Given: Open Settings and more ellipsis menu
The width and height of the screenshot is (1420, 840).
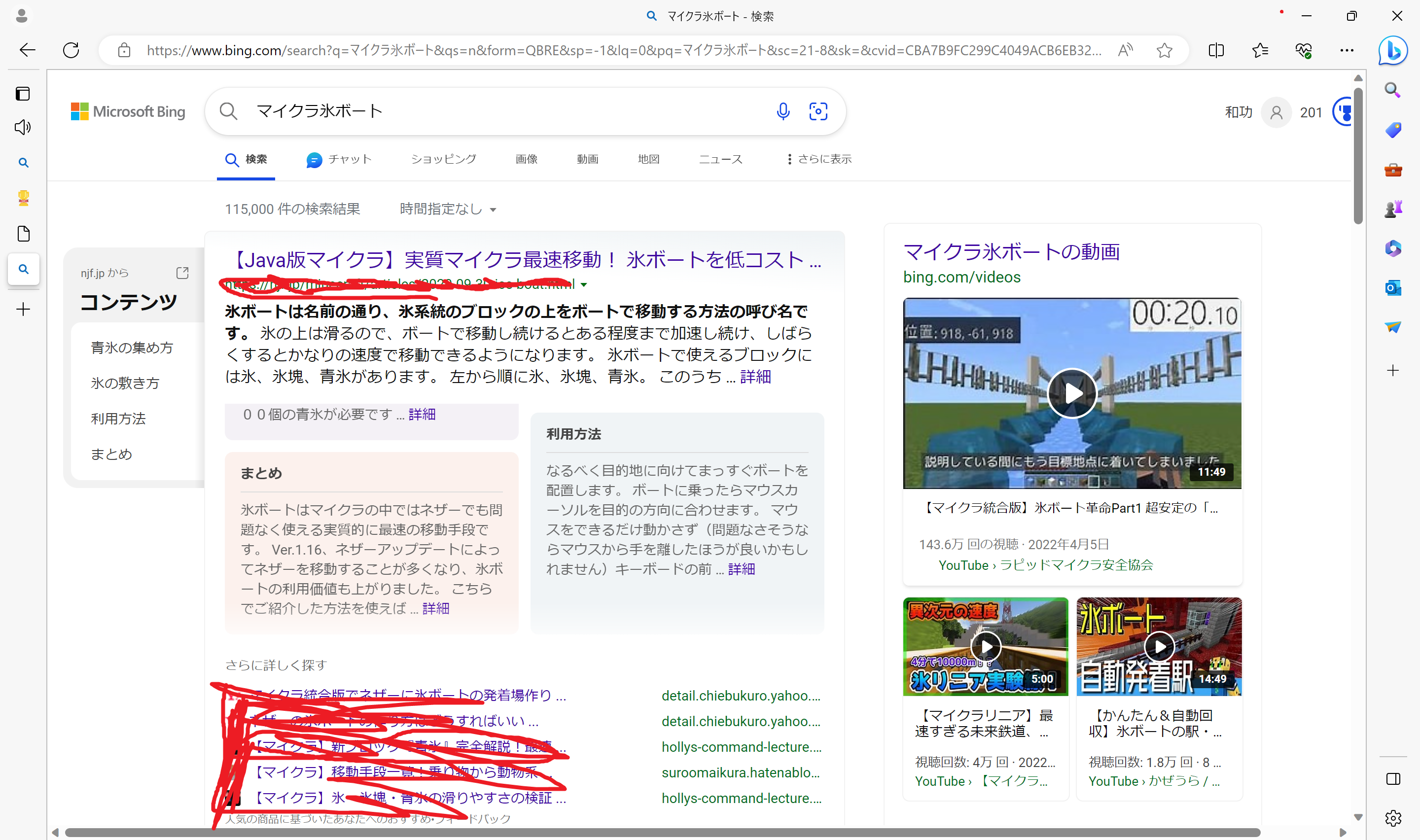Looking at the screenshot, I should click(x=1347, y=50).
